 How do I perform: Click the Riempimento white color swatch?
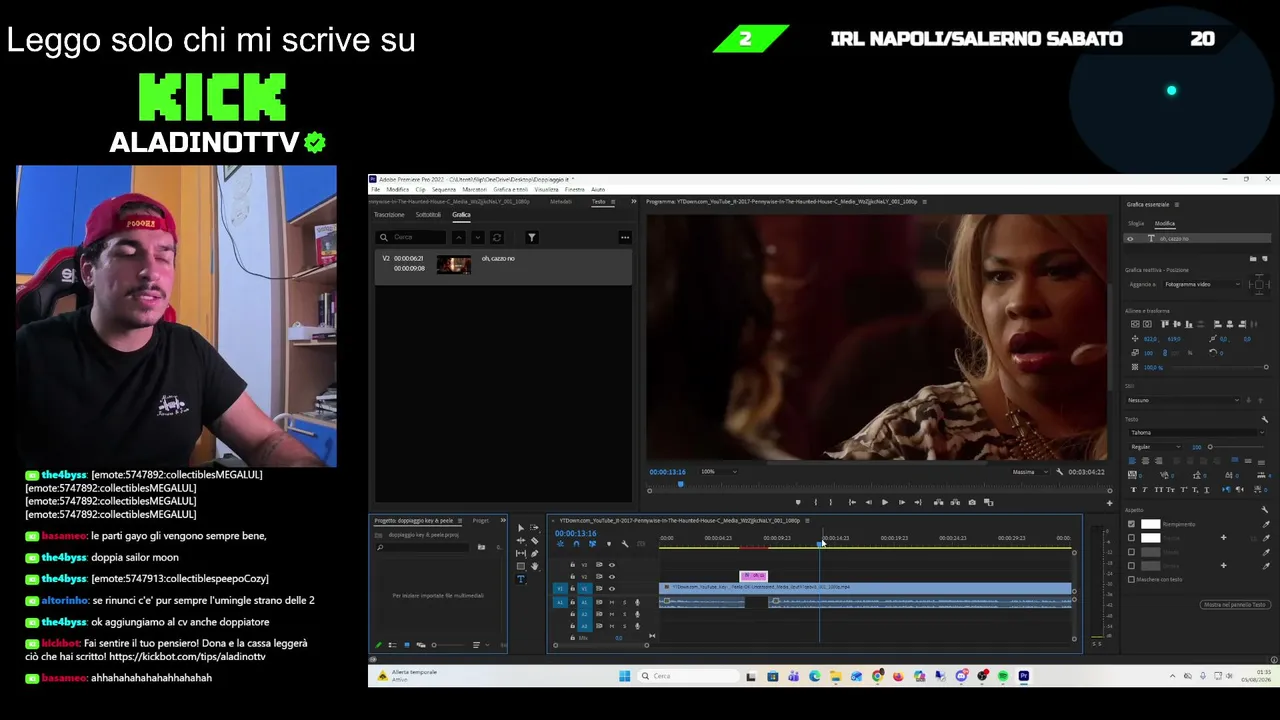[x=1151, y=524]
